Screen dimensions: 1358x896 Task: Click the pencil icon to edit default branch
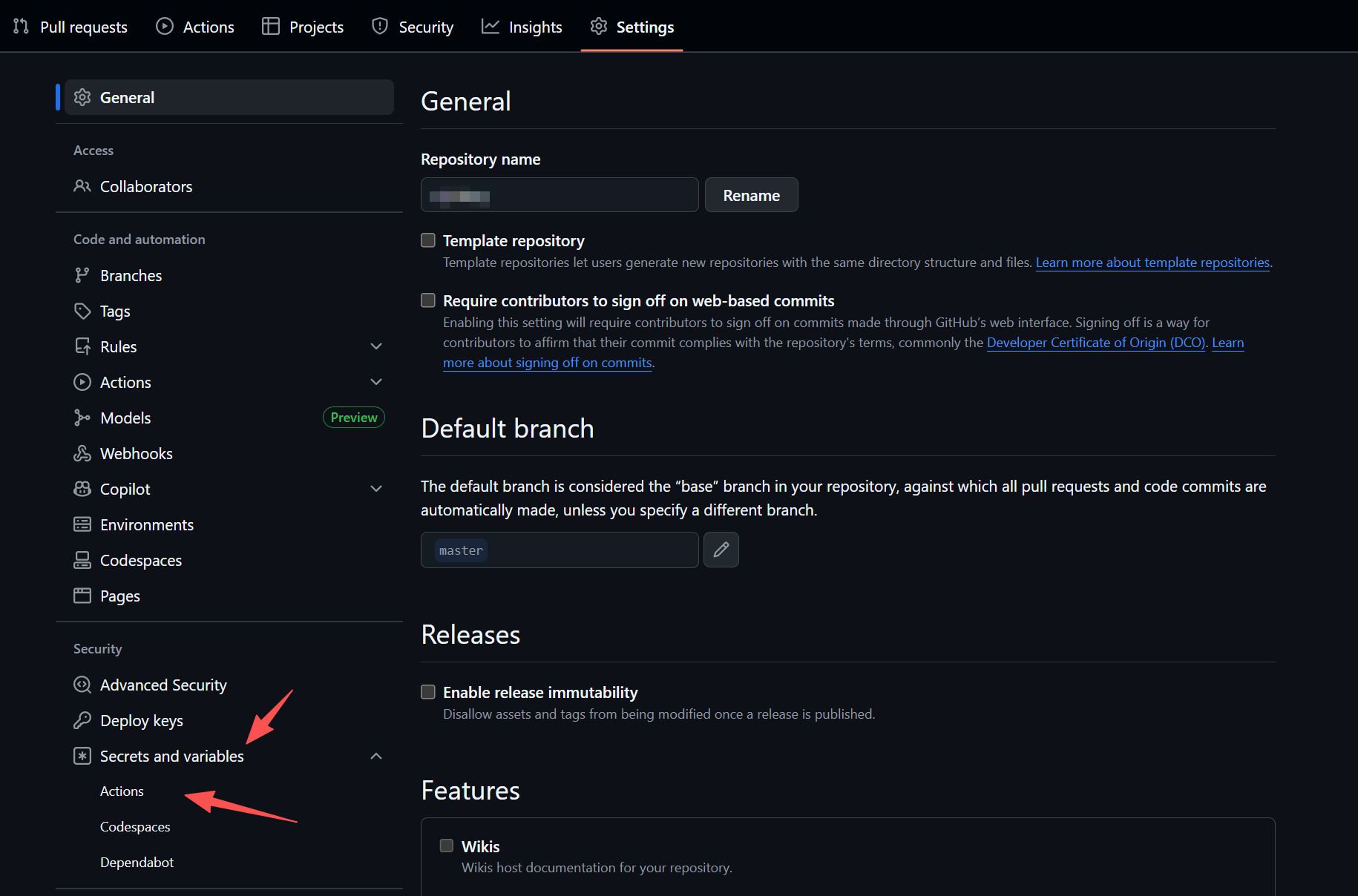pyautogui.click(x=721, y=550)
